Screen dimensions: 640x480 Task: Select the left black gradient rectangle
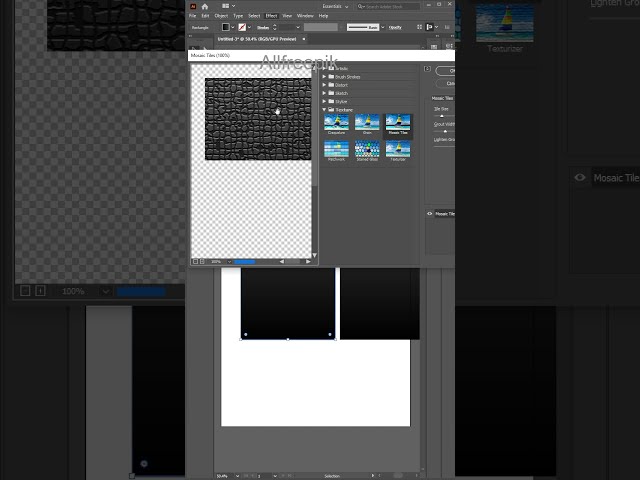[288, 303]
